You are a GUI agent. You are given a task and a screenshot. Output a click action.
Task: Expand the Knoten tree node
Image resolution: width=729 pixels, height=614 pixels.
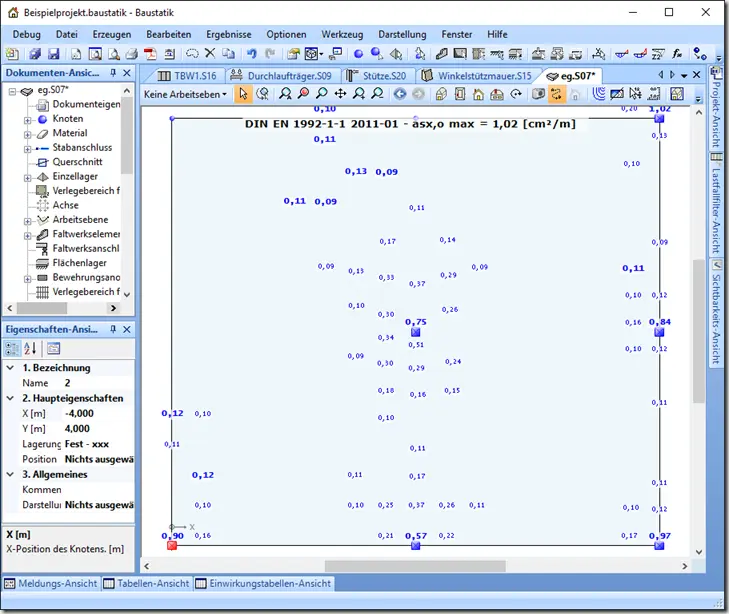(27, 120)
